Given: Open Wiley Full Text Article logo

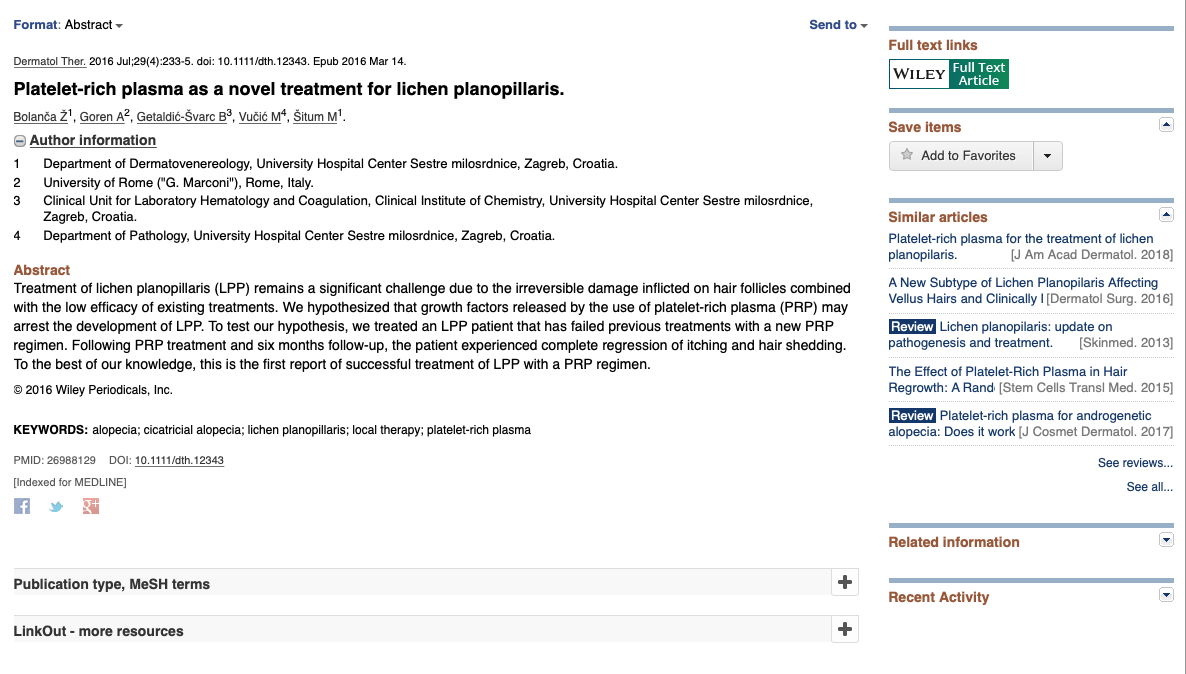Looking at the screenshot, I should 948,74.
